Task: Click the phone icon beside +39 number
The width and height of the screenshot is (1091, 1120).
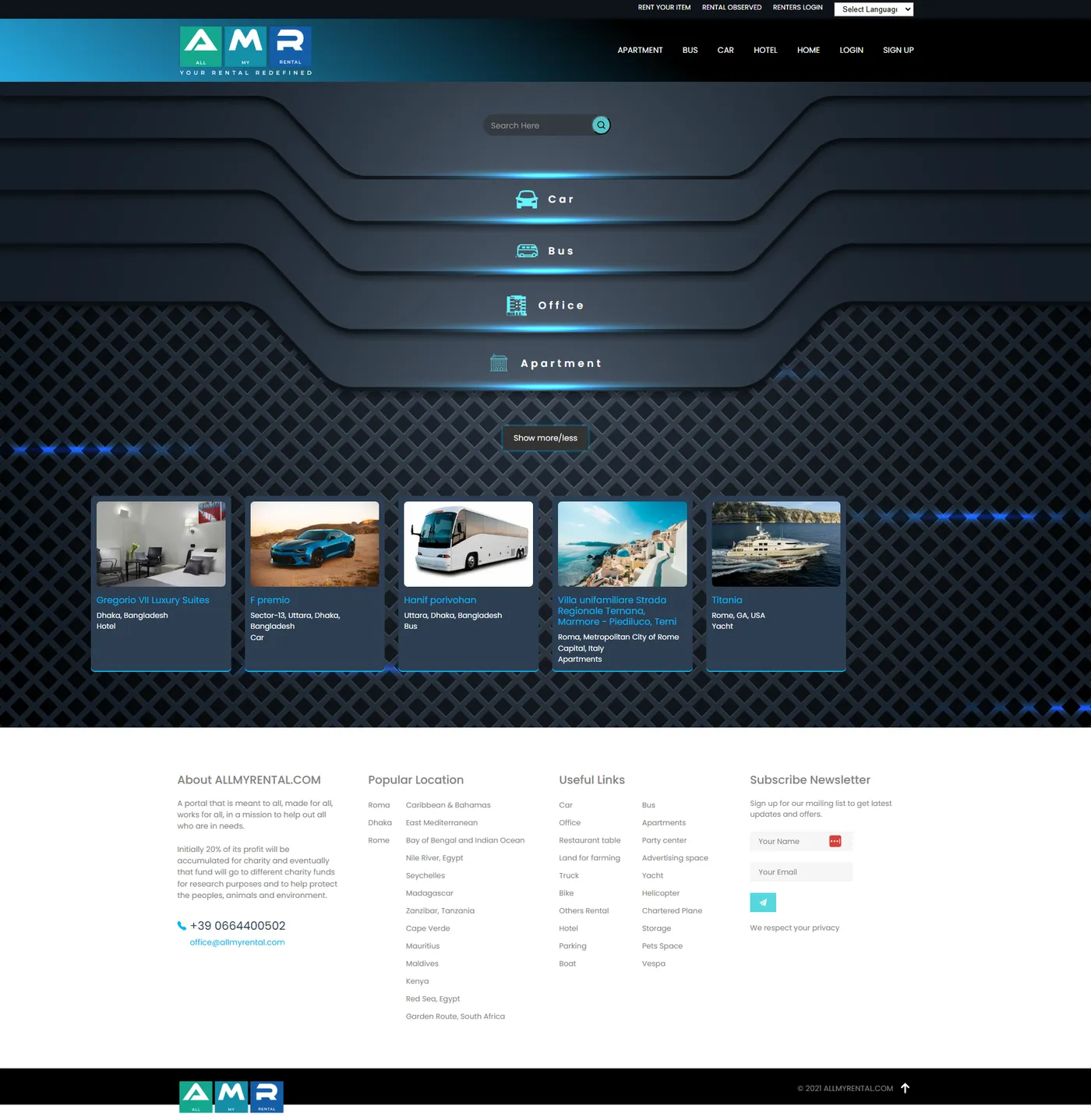Action: point(182,926)
